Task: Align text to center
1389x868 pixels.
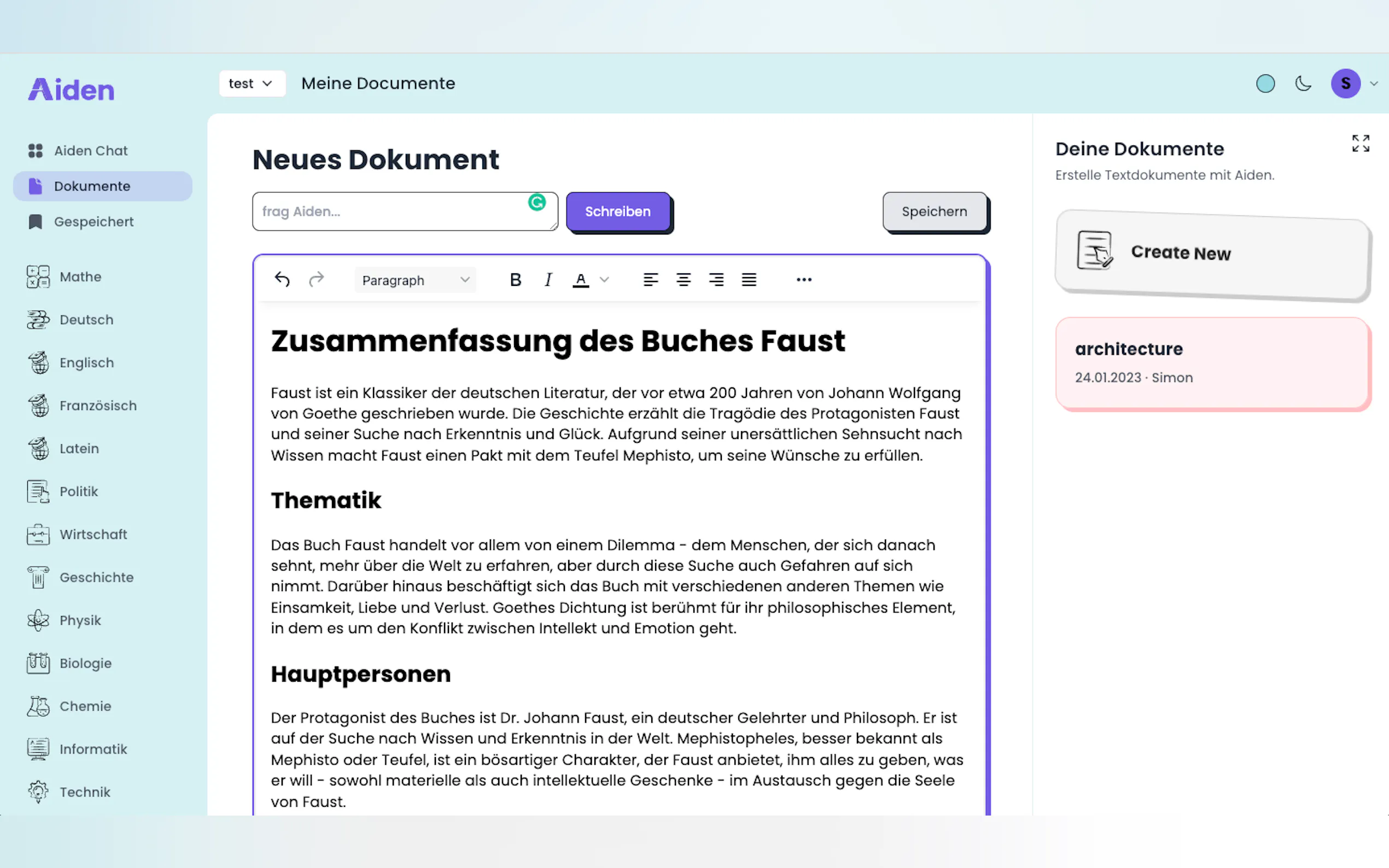Action: coord(684,279)
